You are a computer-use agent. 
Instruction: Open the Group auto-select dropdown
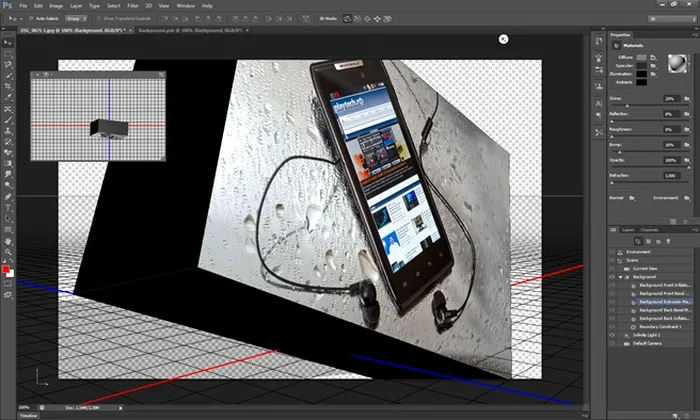(x=76, y=19)
